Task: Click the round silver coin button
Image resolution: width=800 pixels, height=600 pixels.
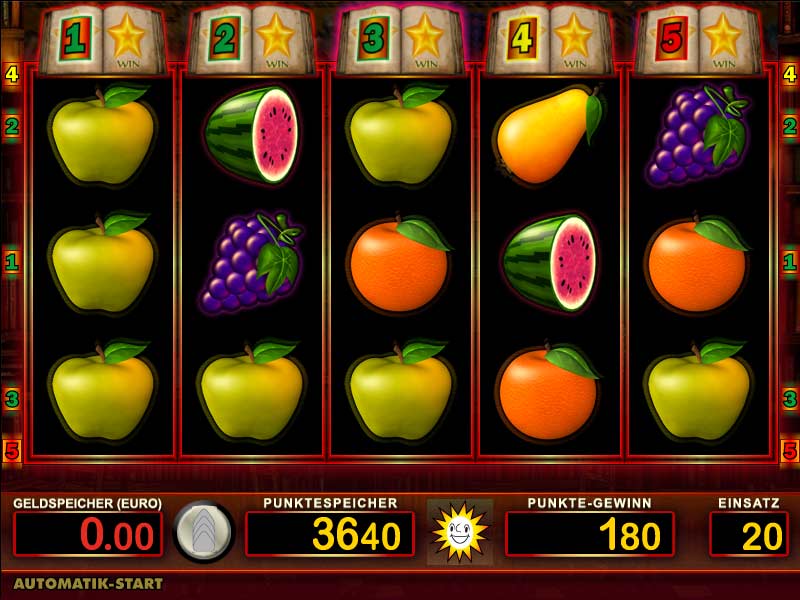Action: [204, 532]
